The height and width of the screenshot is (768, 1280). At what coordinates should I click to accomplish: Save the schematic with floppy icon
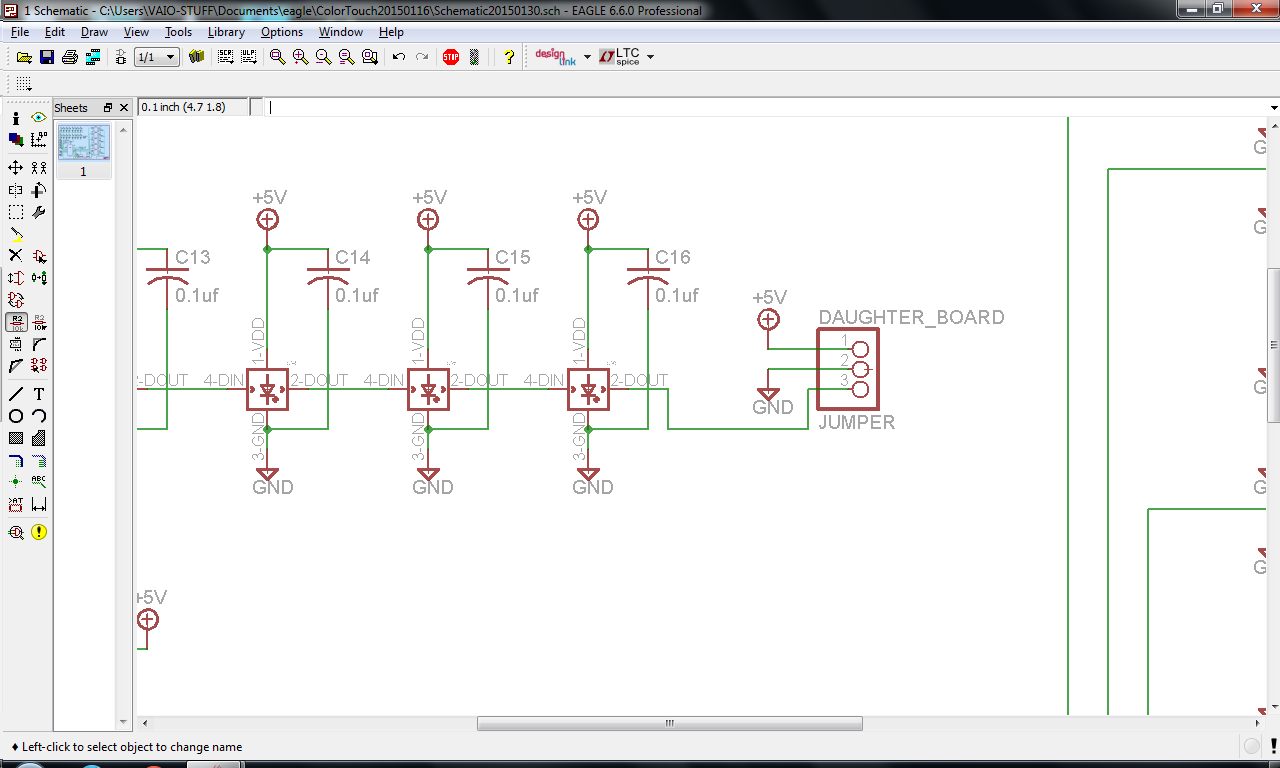(x=47, y=57)
